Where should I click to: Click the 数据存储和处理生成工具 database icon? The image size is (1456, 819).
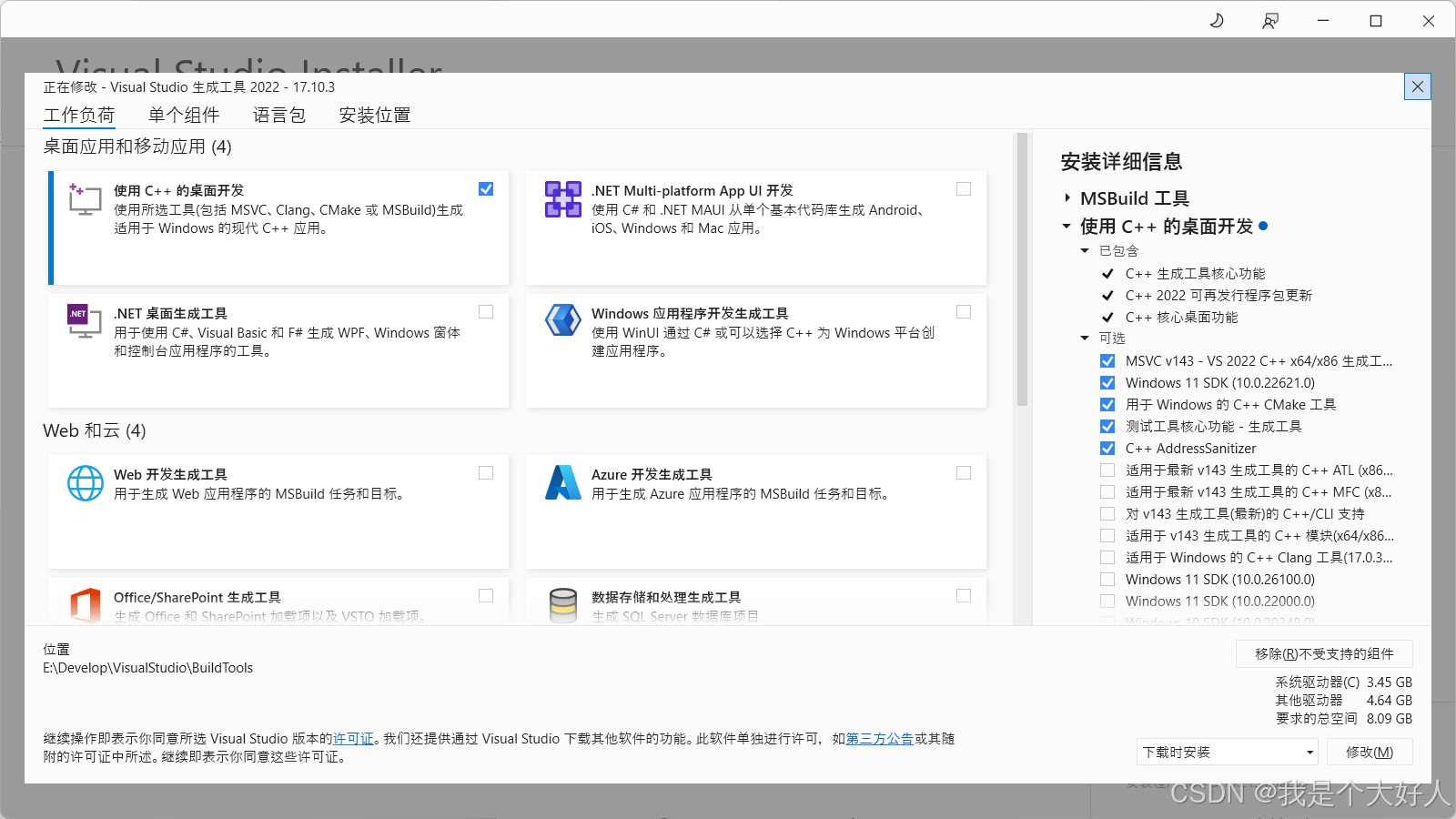click(x=563, y=605)
